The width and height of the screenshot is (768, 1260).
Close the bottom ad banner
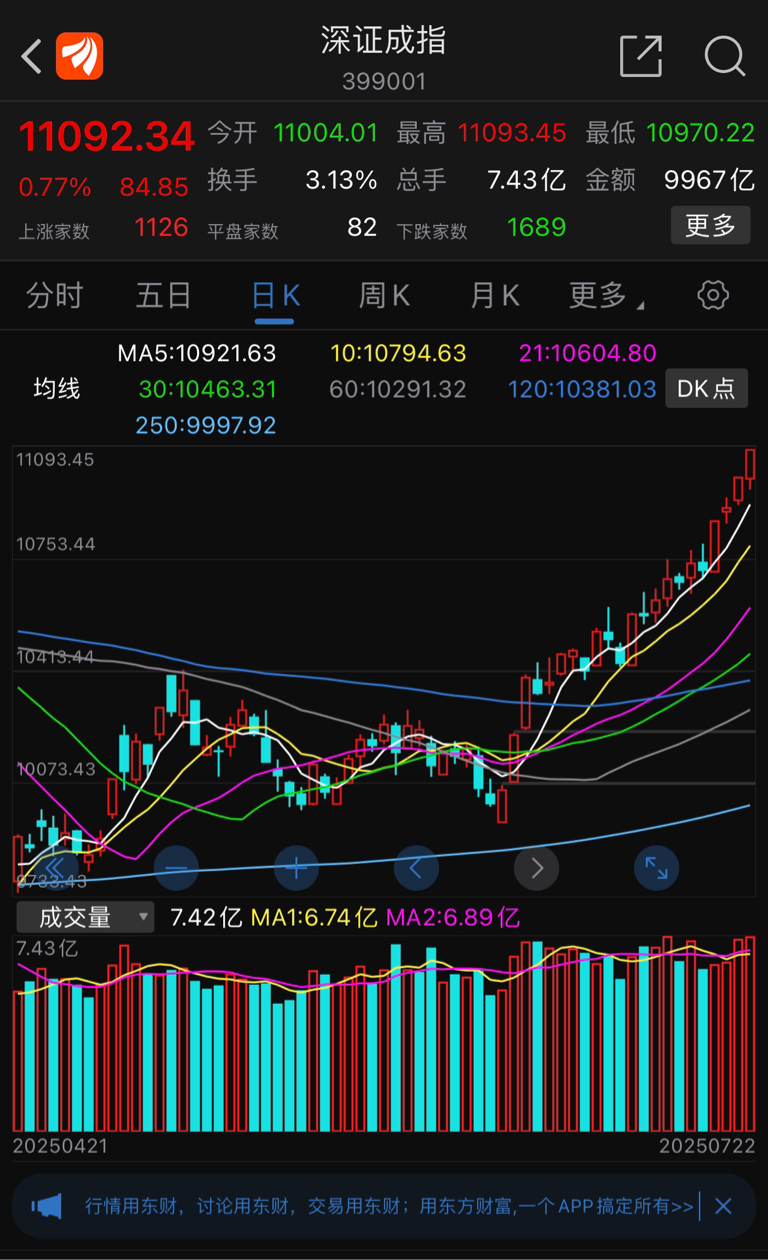(723, 1206)
